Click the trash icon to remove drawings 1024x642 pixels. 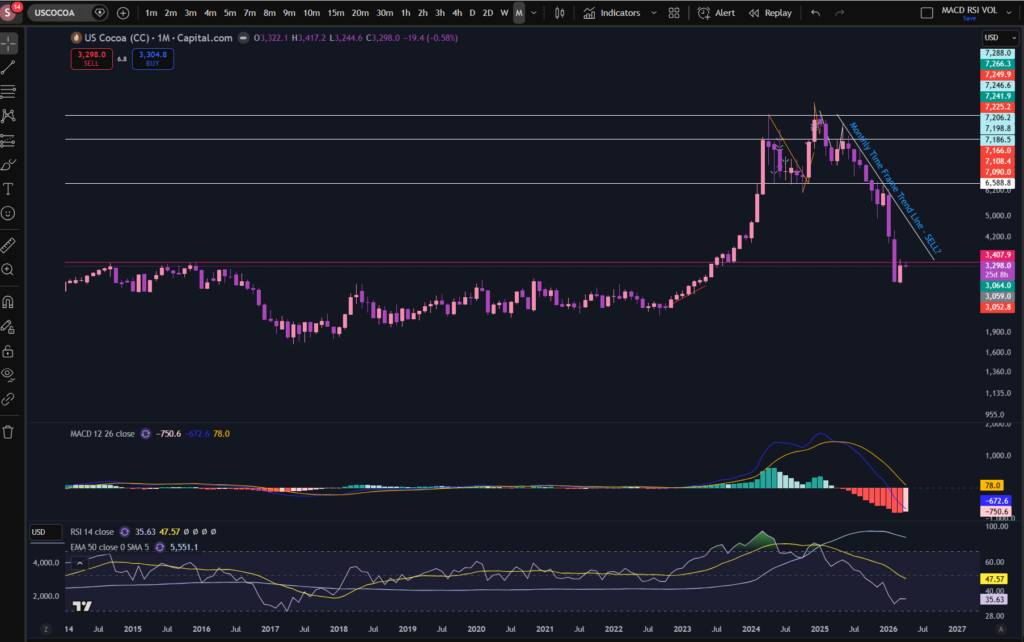click(8, 432)
